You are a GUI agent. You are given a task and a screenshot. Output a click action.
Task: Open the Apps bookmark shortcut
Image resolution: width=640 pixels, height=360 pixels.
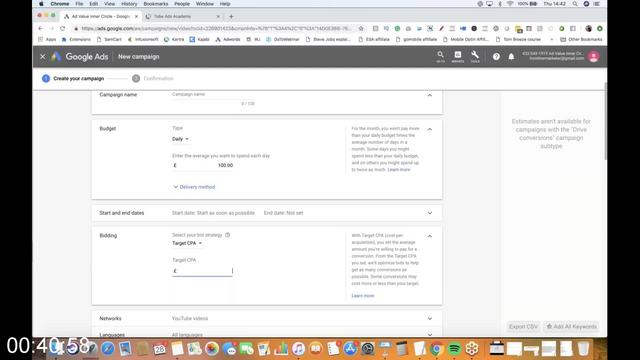tap(47, 40)
